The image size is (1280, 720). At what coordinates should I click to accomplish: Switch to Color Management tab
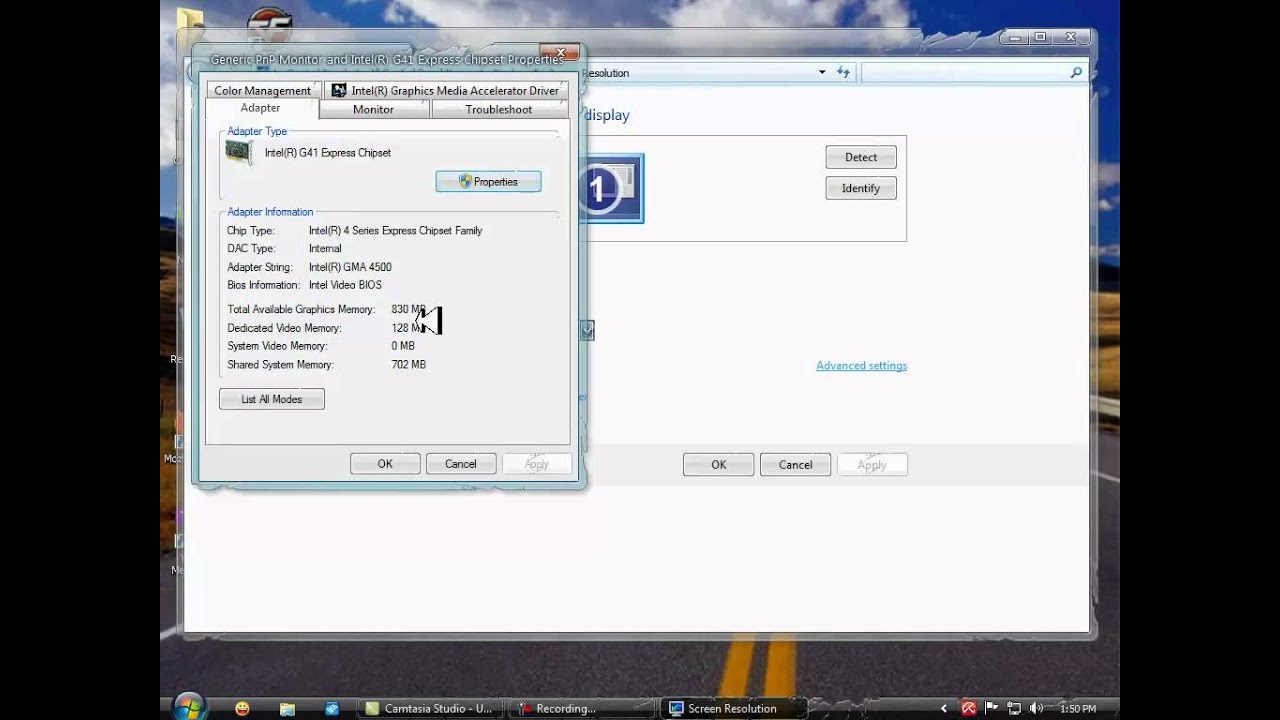(263, 90)
